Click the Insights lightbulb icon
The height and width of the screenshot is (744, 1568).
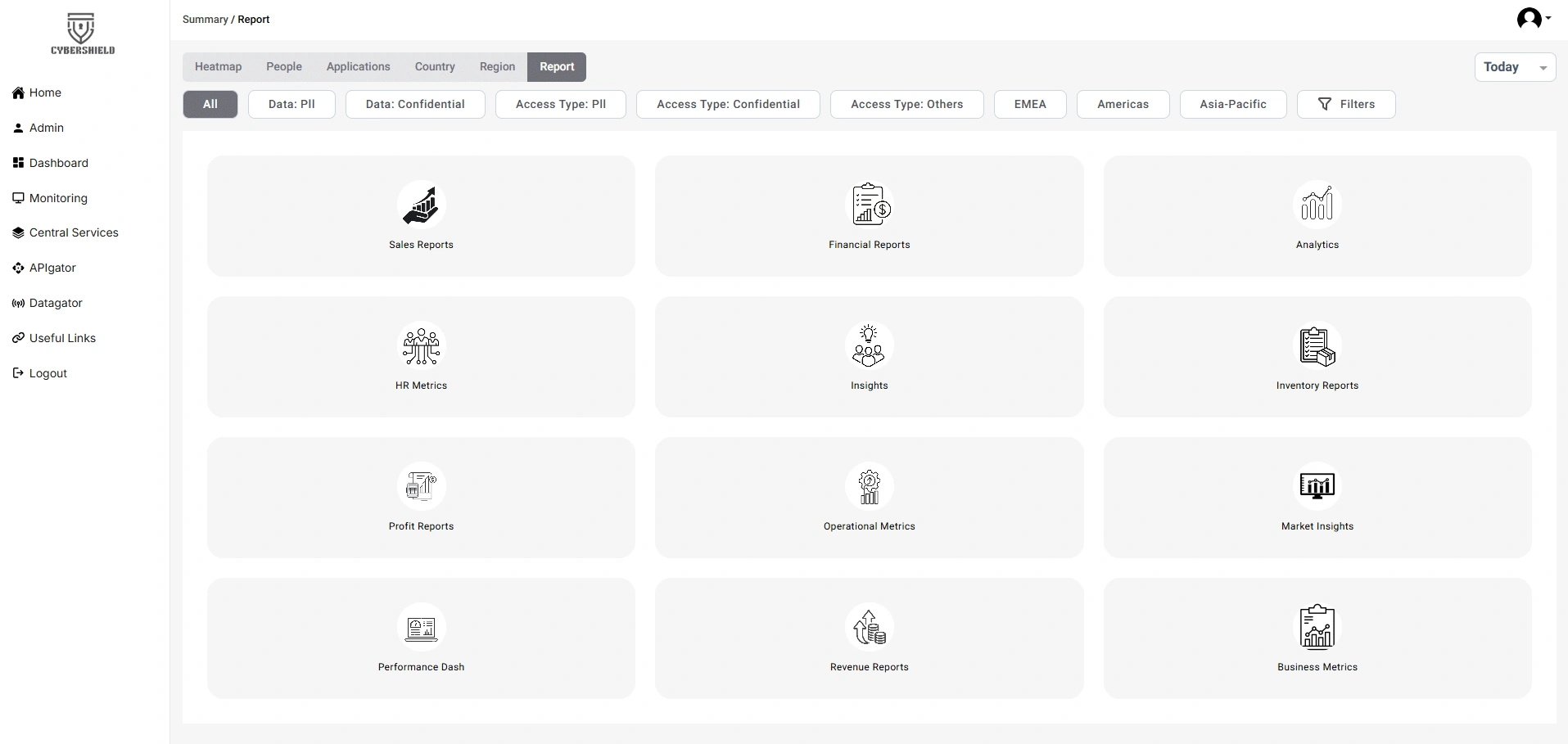click(x=869, y=345)
